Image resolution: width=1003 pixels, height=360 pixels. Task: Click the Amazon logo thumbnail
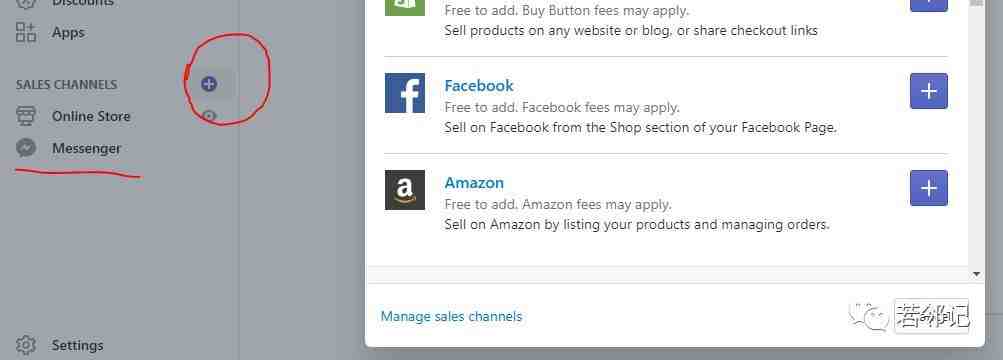click(x=405, y=190)
